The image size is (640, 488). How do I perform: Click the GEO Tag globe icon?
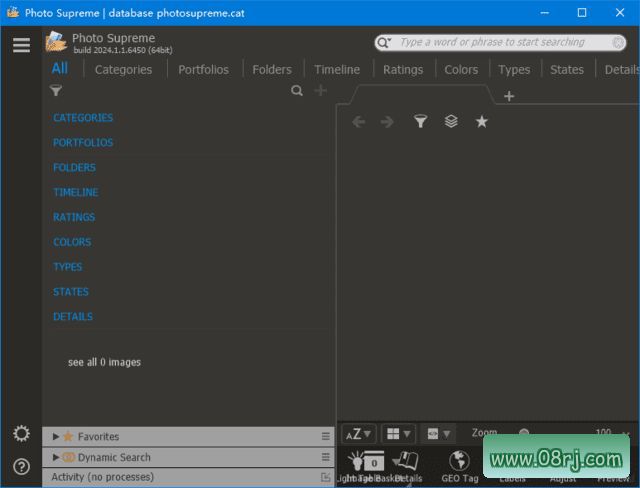tap(459, 461)
